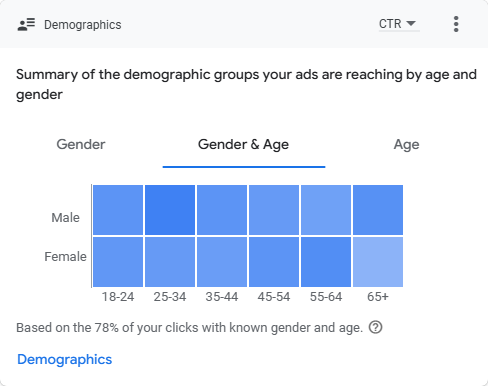Viewport: 488px width, 386px height.
Task: Select the Gender & Age tab
Action: pyautogui.click(x=244, y=145)
